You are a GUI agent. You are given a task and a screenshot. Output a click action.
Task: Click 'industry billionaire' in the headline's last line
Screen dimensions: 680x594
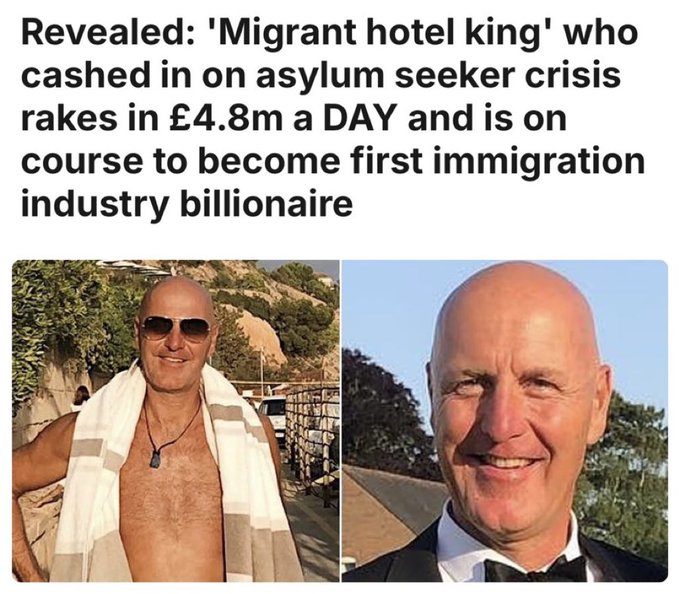click(187, 203)
